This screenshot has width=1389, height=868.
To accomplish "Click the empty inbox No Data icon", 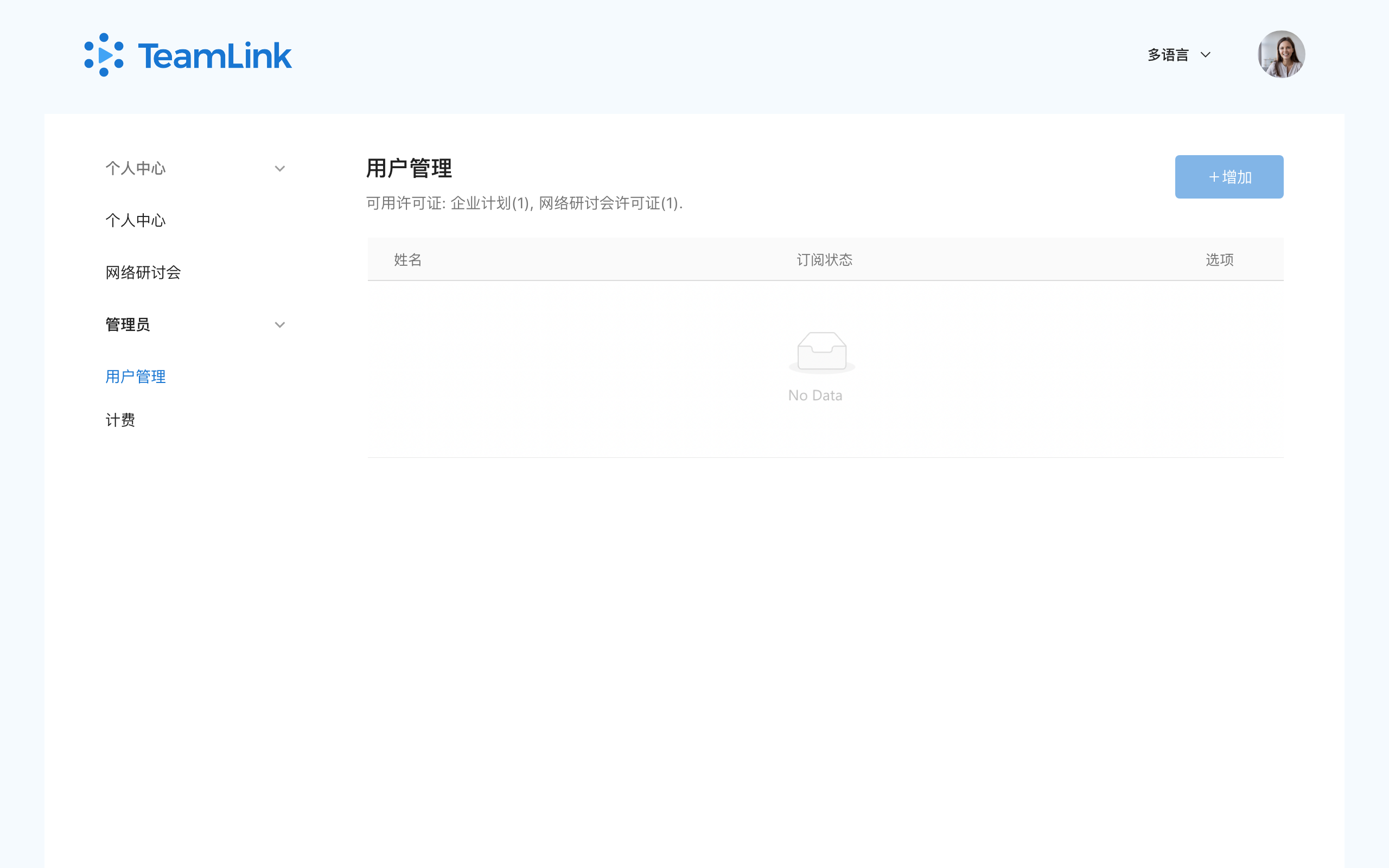I will point(821,352).
